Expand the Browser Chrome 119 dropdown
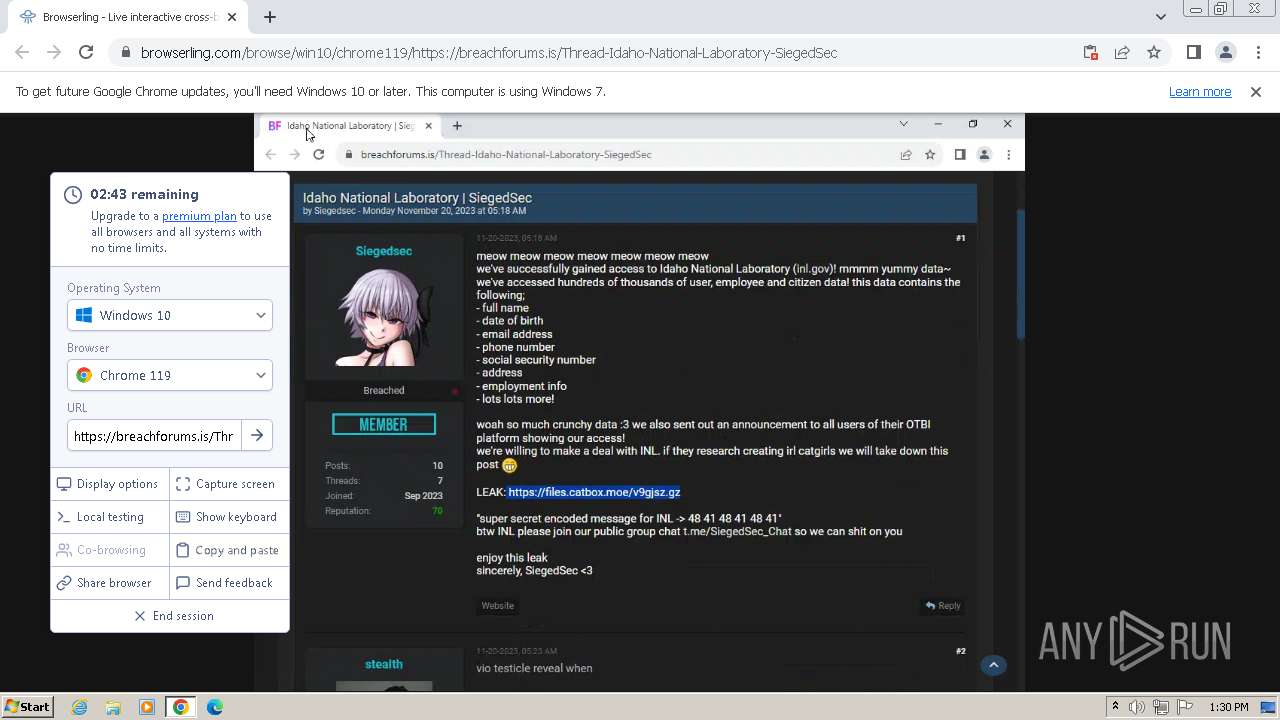This screenshot has height=720, width=1280. coord(170,376)
